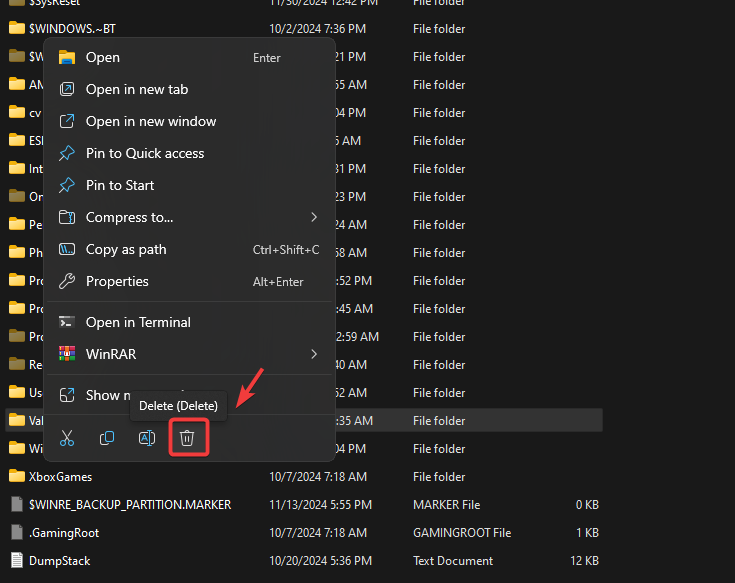This screenshot has width=735, height=583.
Task: Click the Cut scissors icon
Action: (x=67, y=438)
